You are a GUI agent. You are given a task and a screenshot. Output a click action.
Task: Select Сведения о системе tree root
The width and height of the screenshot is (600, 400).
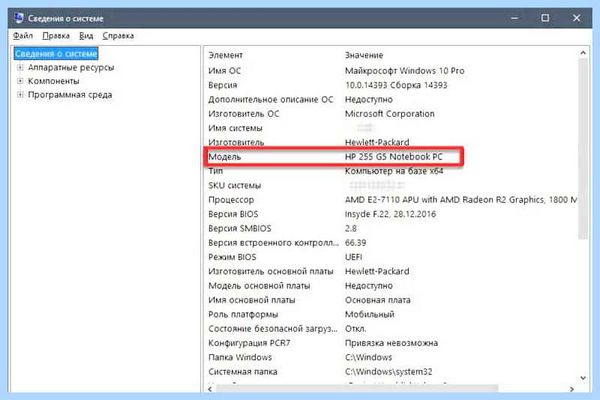[56, 54]
